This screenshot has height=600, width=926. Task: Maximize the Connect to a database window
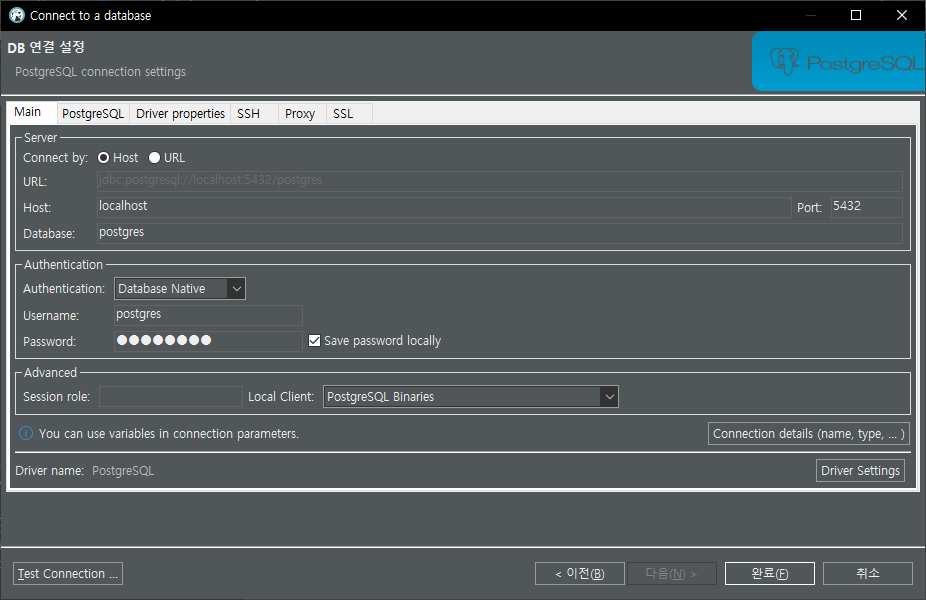pyautogui.click(x=856, y=15)
